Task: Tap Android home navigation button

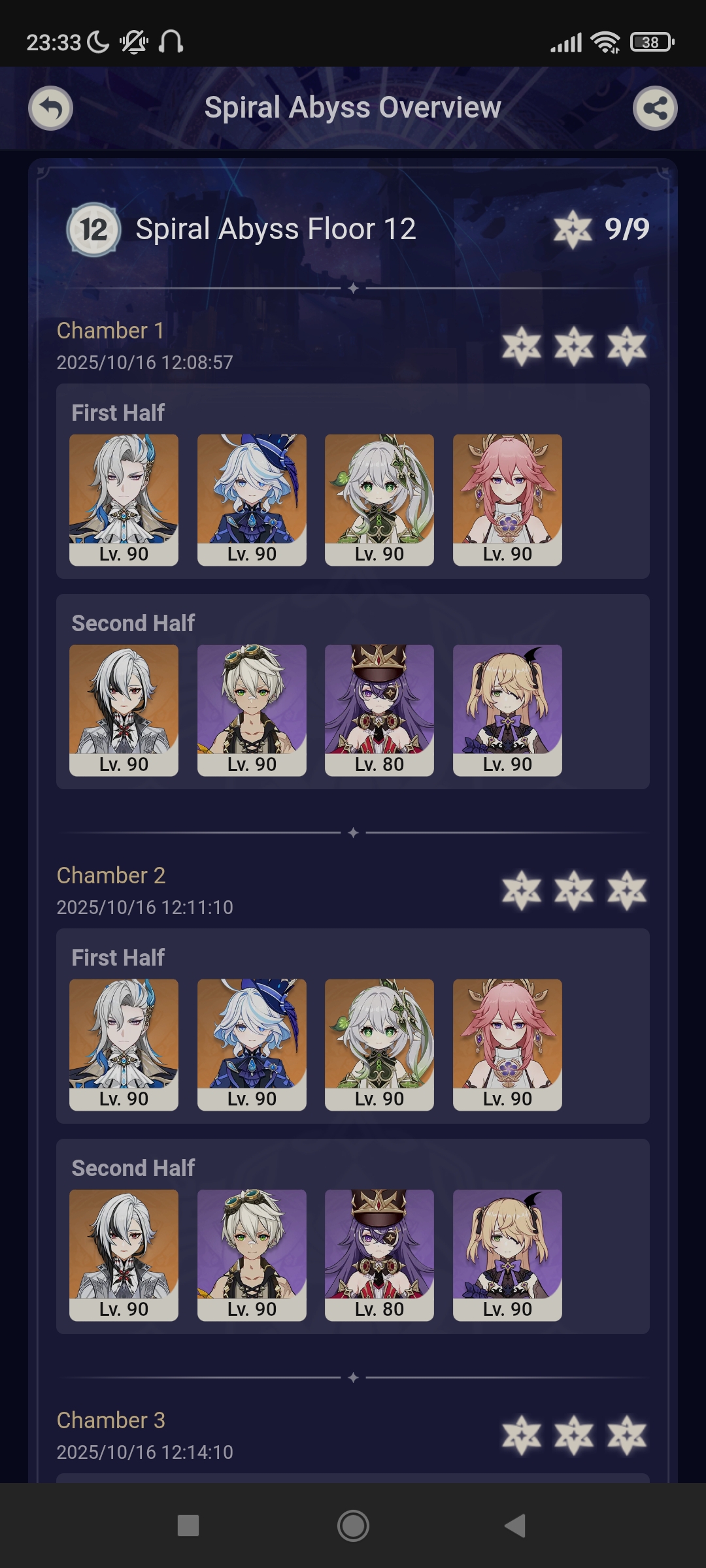Action: 353,1526
